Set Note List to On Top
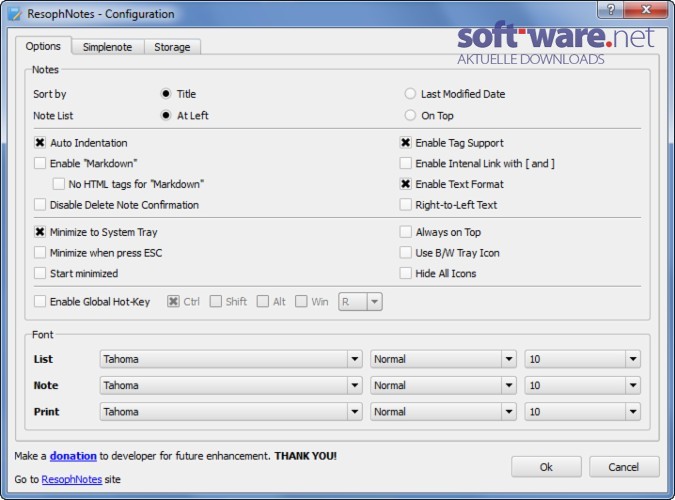Viewport: 675px width, 500px height. pos(410,115)
